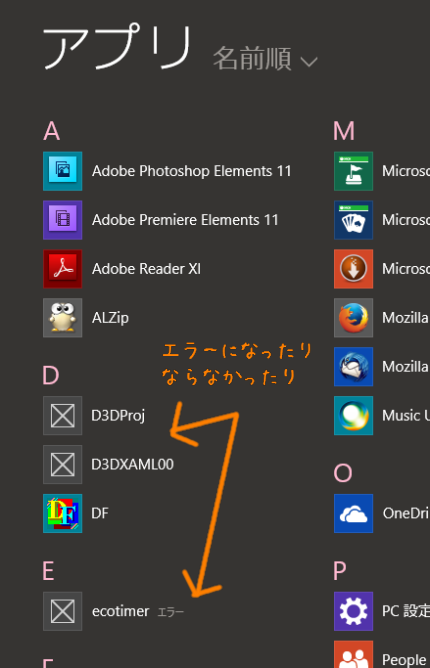Select the DF label text
The image size is (430, 668).
point(100,513)
